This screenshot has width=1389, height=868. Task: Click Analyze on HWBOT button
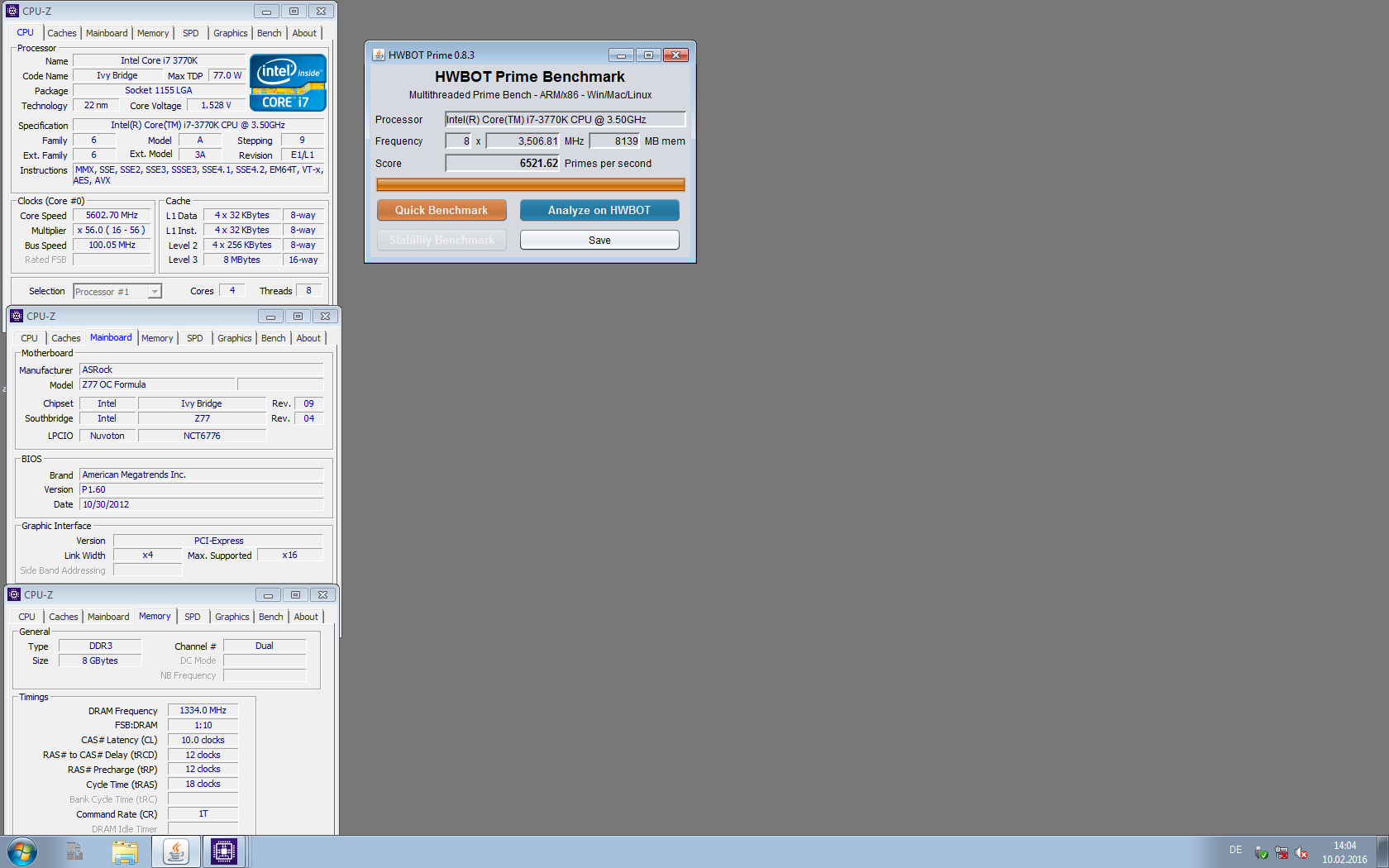pyautogui.click(x=599, y=210)
